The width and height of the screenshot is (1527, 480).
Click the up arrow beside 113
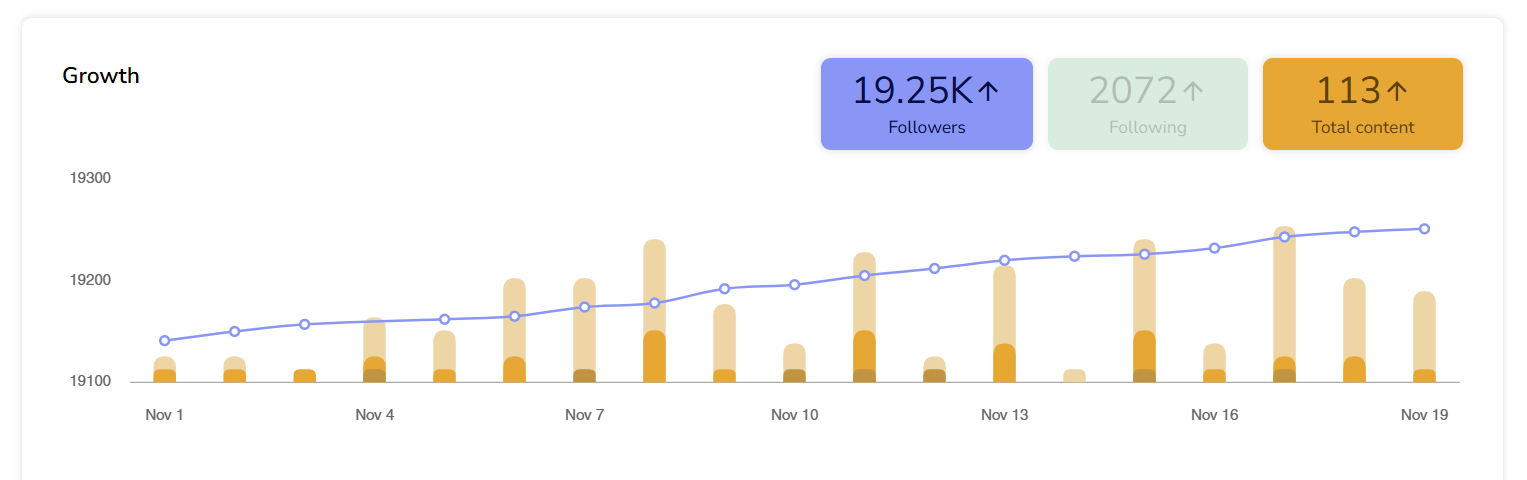pyautogui.click(x=1397, y=92)
